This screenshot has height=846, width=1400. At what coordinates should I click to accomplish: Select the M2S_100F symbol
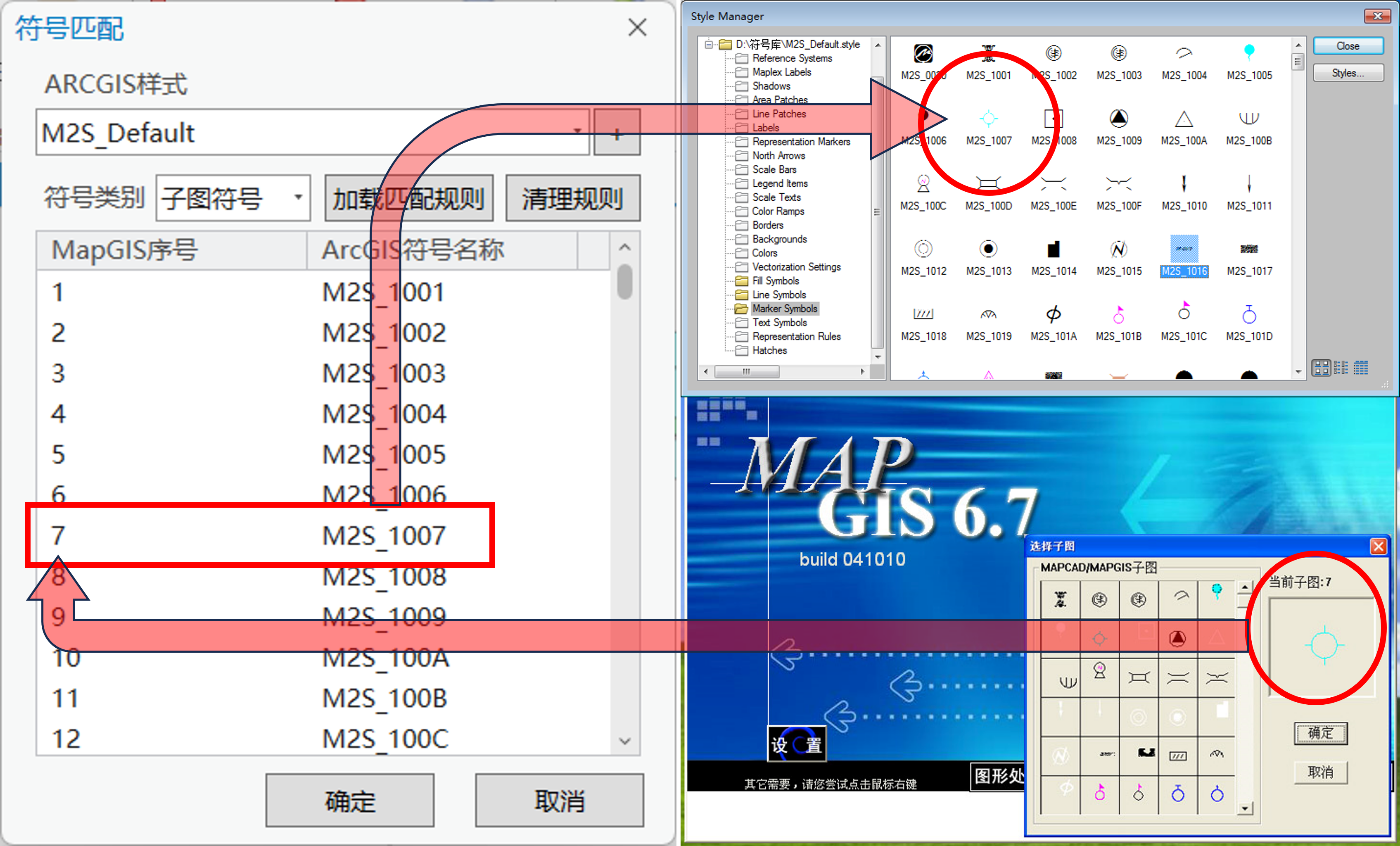pos(1119,192)
